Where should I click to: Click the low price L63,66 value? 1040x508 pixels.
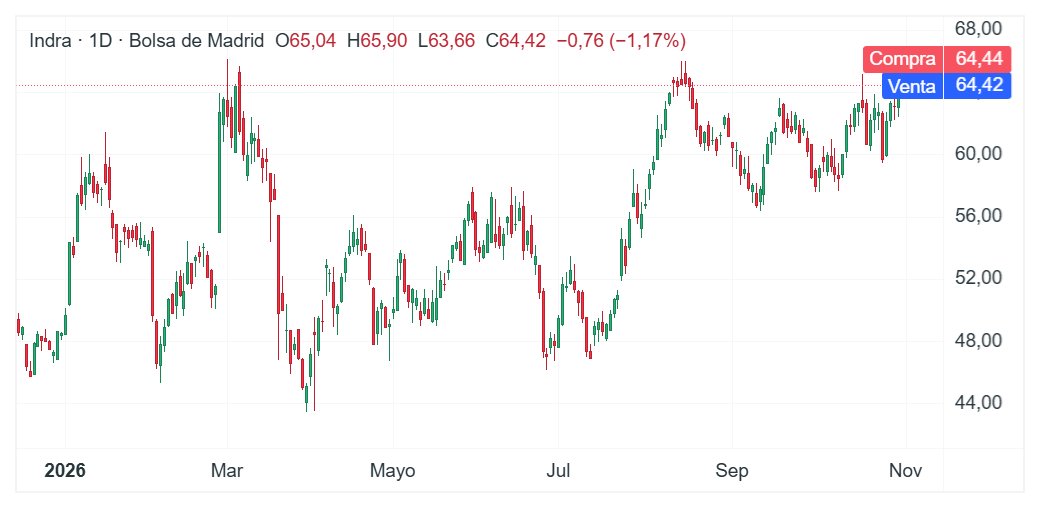point(446,41)
